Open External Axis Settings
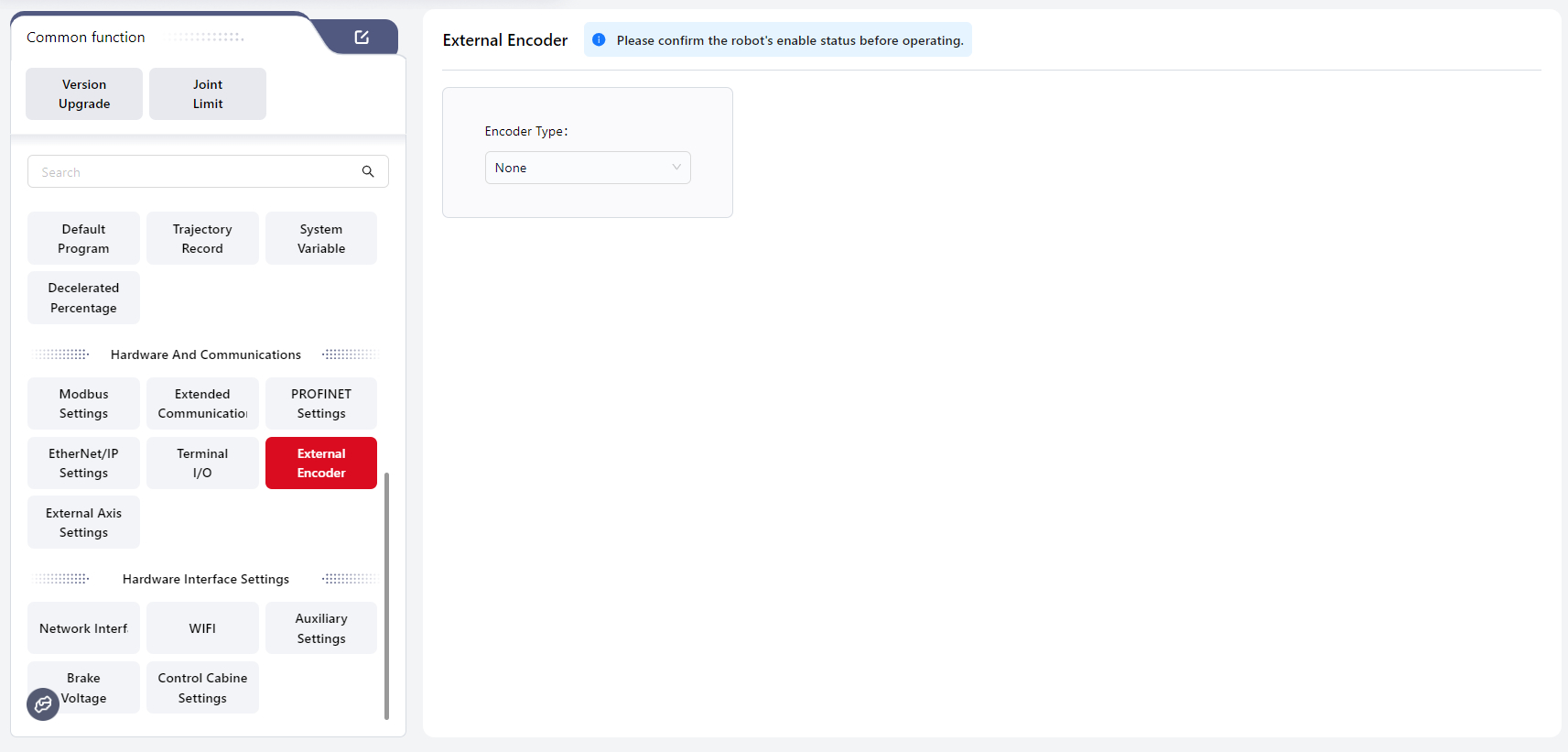 pos(83,523)
